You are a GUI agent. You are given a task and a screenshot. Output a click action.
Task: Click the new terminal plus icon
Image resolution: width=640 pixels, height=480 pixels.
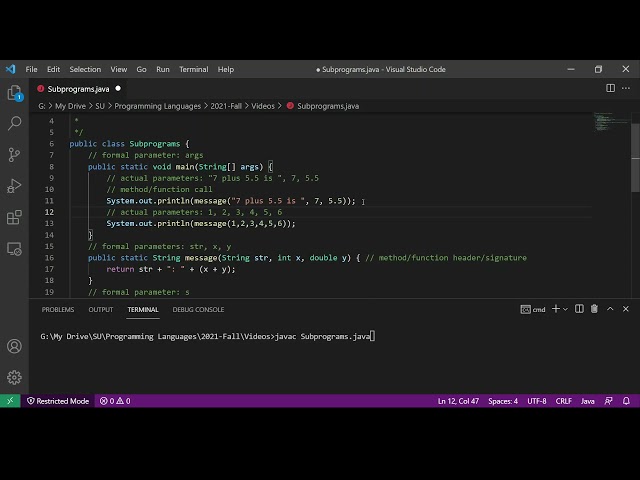coord(556,309)
